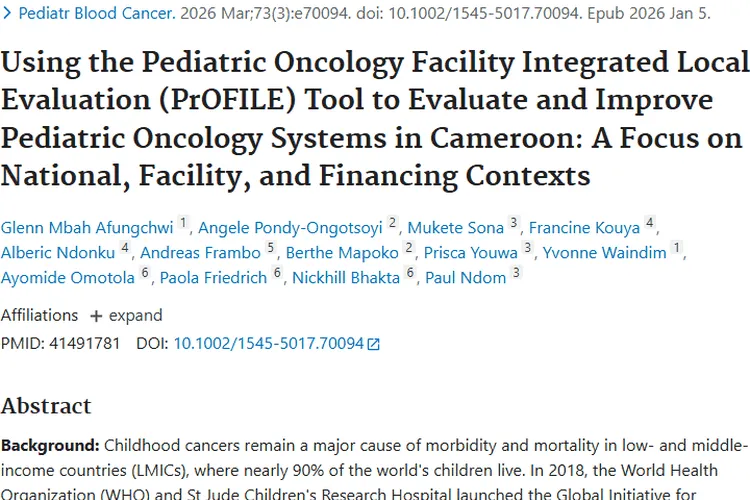This screenshot has height=500, width=750.
Task: Open author Yvonne Waindim
Action: tap(605, 252)
